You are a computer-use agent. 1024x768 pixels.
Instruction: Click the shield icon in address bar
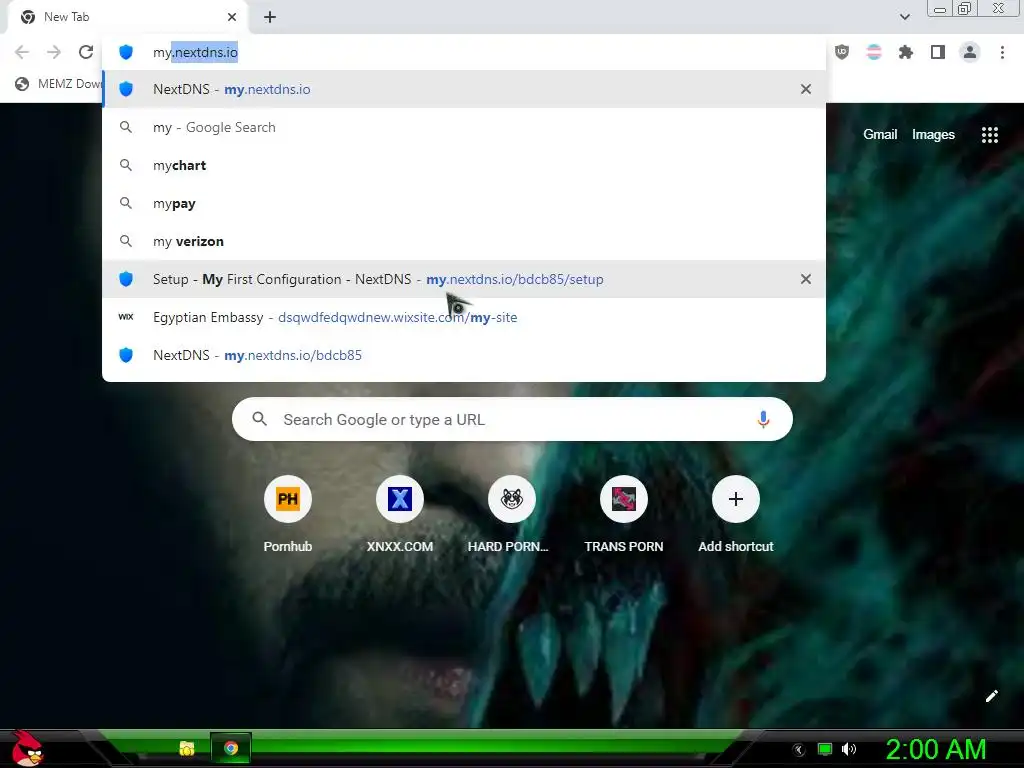pyautogui.click(x=126, y=52)
